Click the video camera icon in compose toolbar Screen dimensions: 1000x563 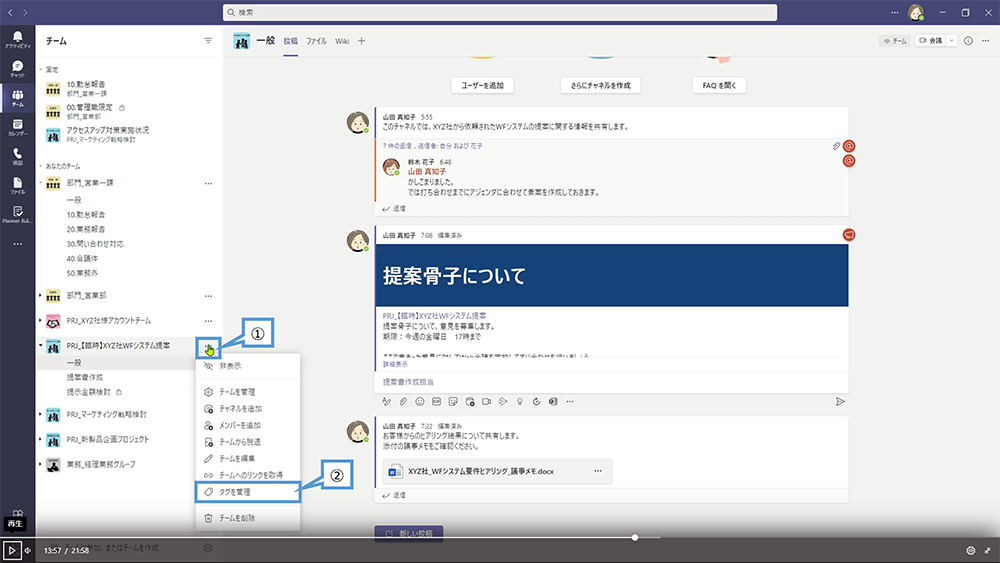point(487,402)
